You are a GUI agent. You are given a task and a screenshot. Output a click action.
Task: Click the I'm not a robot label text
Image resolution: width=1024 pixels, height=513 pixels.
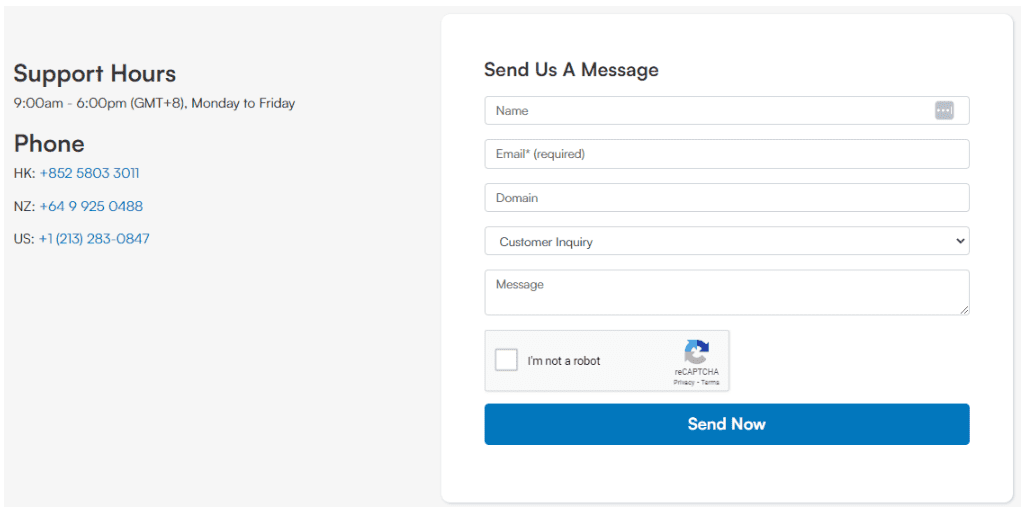point(564,361)
